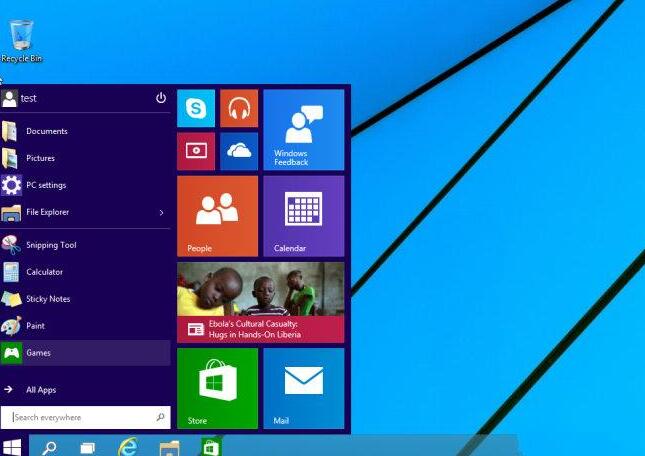Open File Explorer from the taskbar
The image size is (645, 456).
click(169, 448)
